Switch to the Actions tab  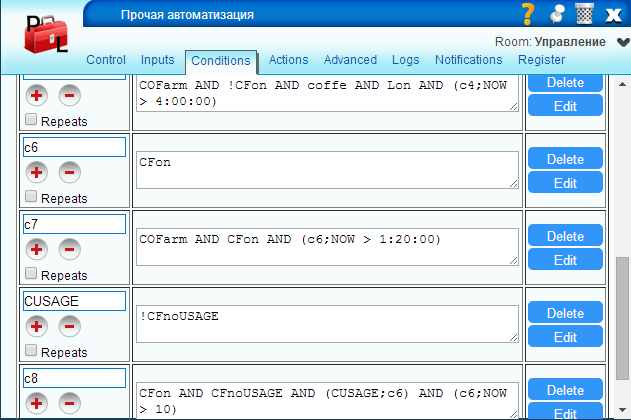pos(289,60)
